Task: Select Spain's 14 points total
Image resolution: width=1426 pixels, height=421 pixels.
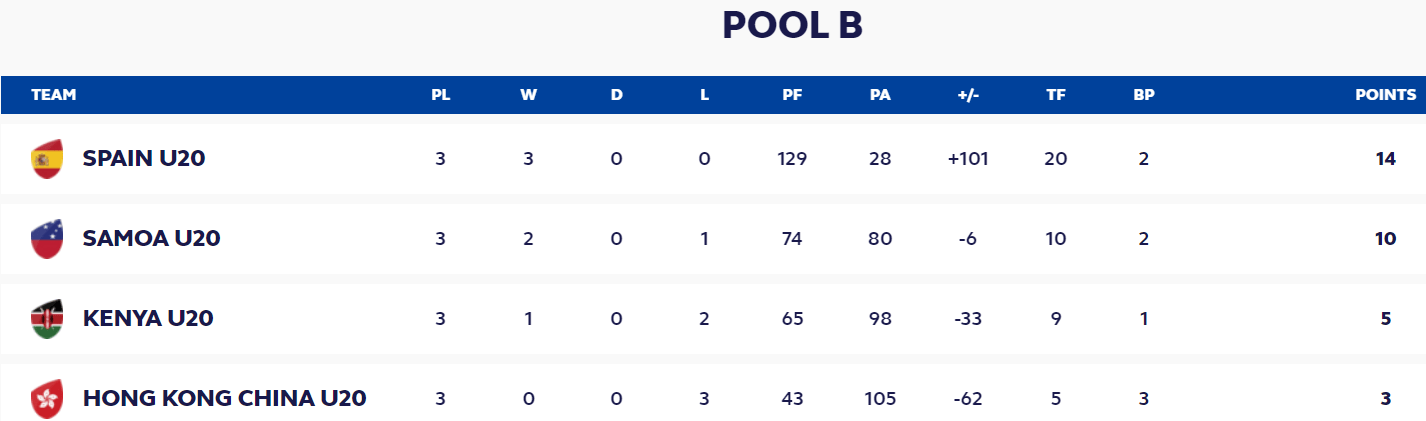Action: click(x=1385, y=158)
